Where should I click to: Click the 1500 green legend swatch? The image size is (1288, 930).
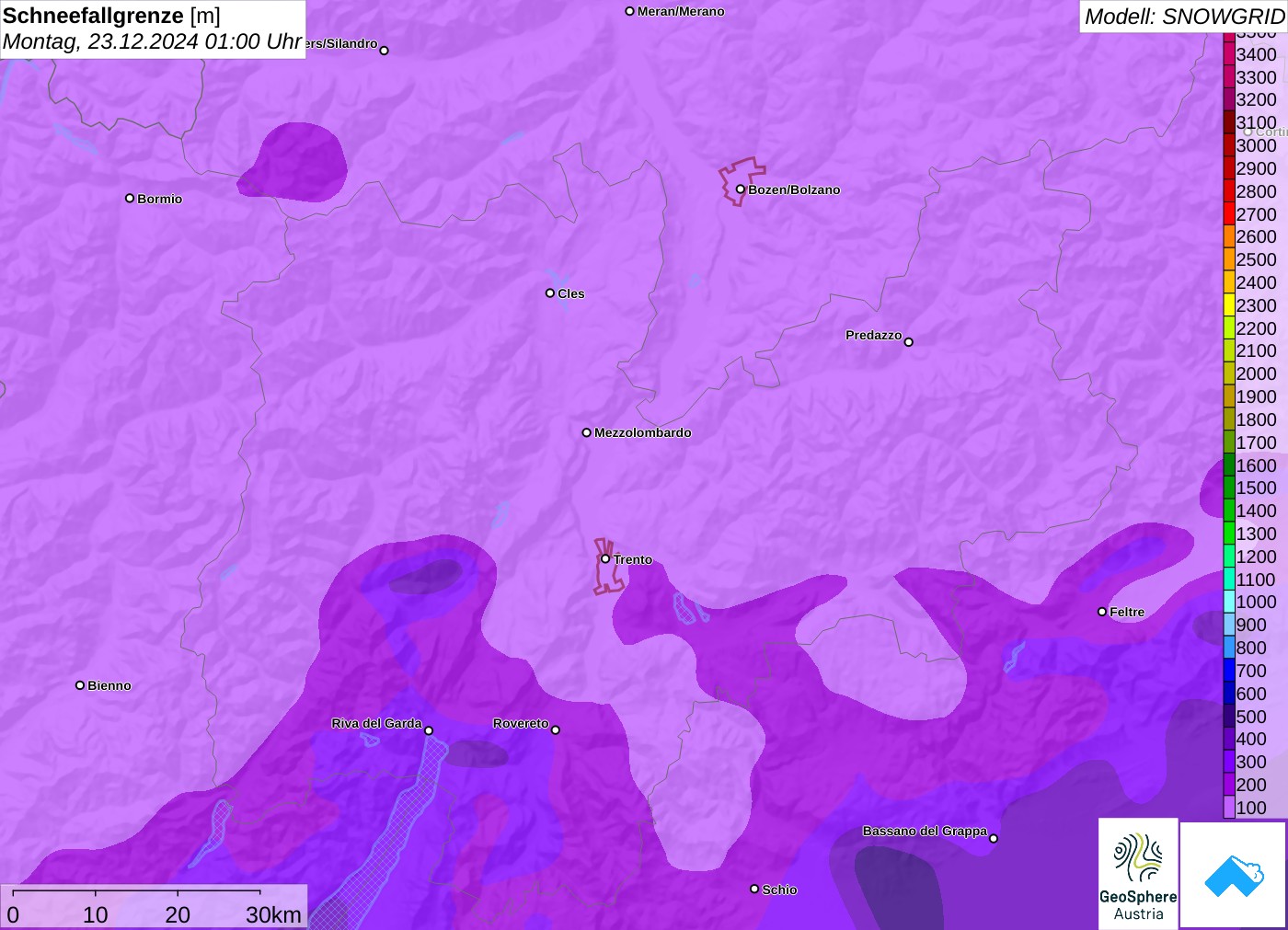[1229, 488]
